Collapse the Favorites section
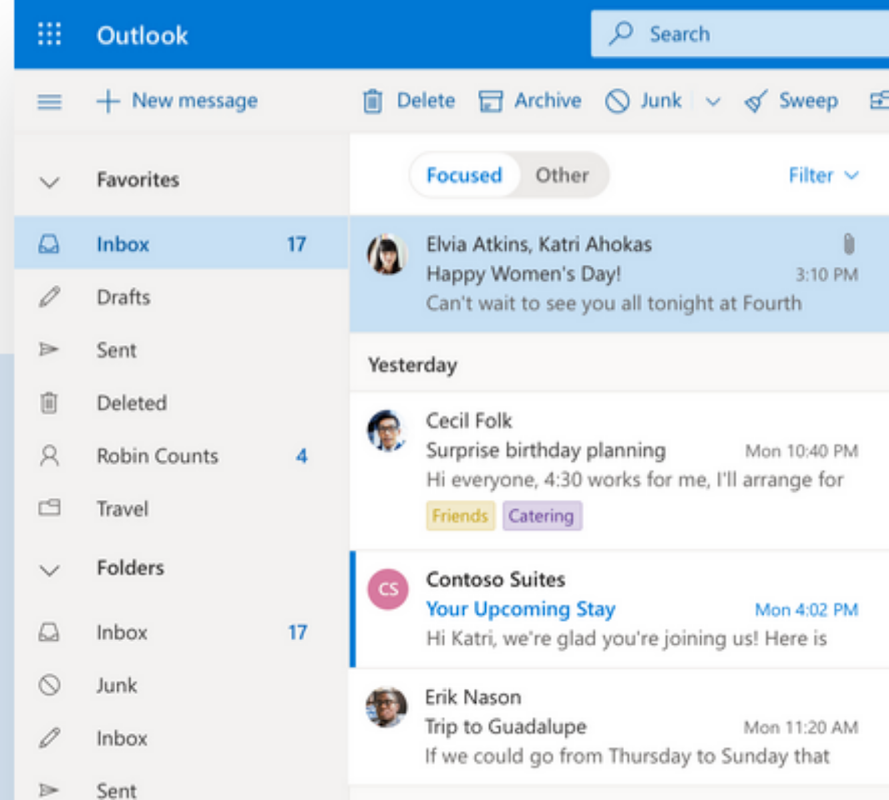The height and width of the screenshot is (800, 889). [x=49, y=182]
